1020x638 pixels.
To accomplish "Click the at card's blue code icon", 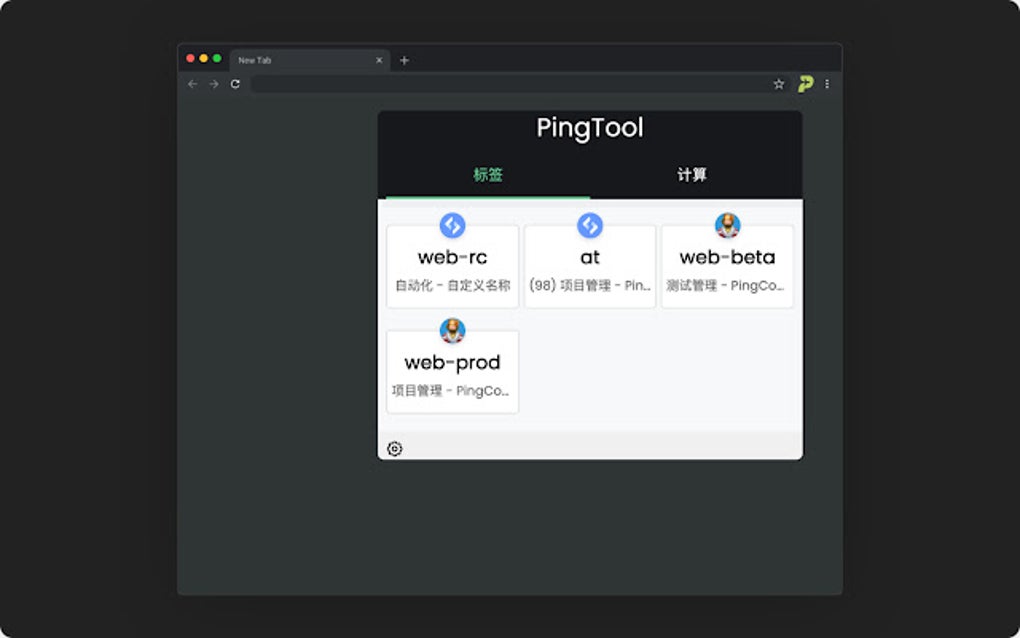I will (x=590, y=226).
